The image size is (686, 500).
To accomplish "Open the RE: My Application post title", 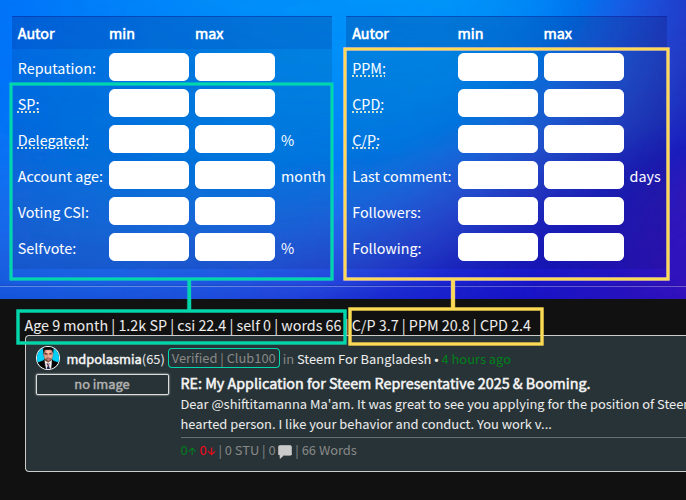I will (385, 384).
